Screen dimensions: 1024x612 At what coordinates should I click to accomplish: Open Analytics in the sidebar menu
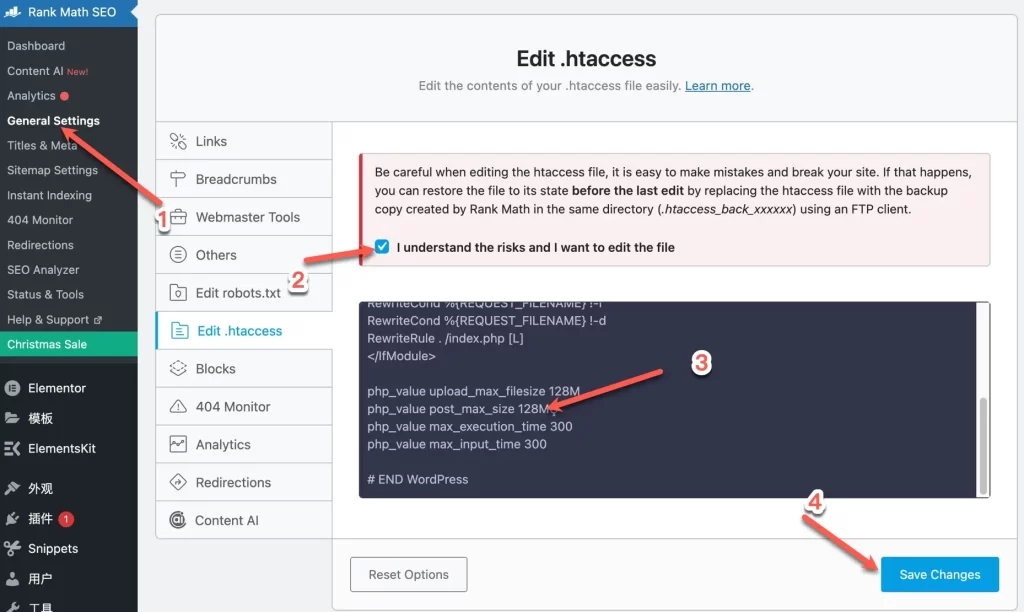click(x=31, y=95)
